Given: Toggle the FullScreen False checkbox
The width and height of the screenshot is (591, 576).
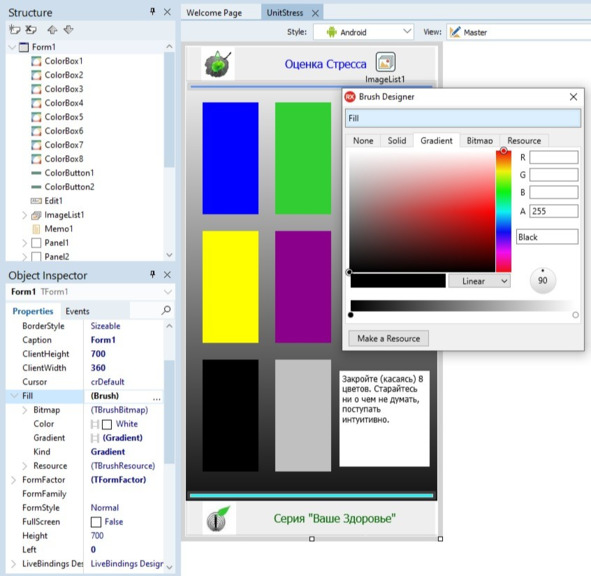Looking at the screenshot, I should [x=96, y=522].
